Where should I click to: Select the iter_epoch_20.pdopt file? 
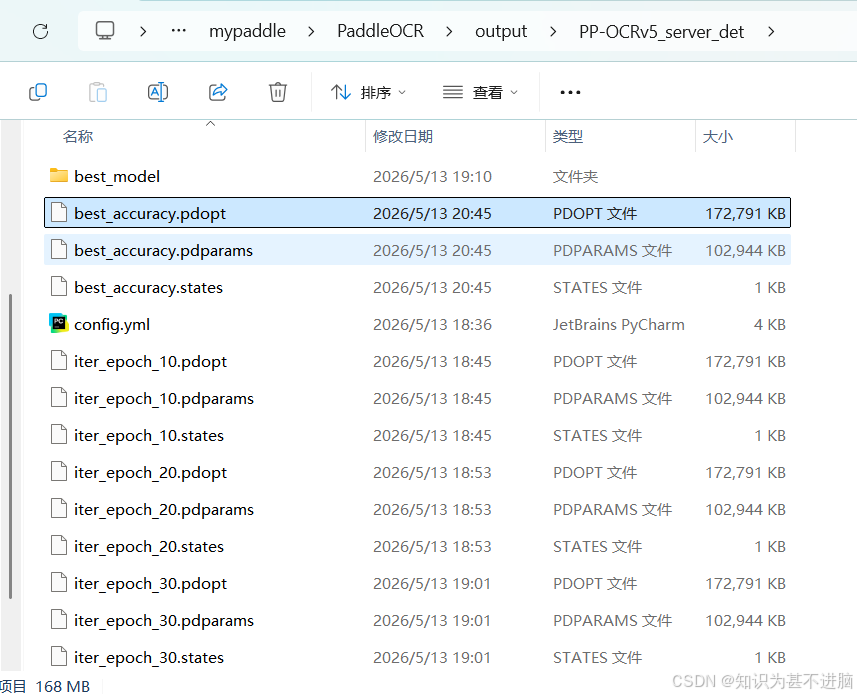tap(418, 472)
